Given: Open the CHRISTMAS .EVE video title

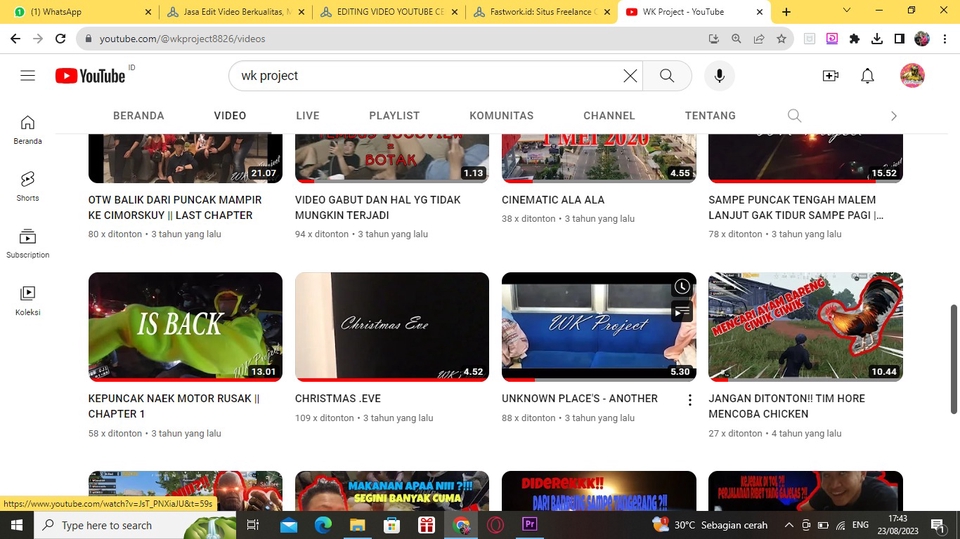Looking at the screenshot, I should coord(338,398).
